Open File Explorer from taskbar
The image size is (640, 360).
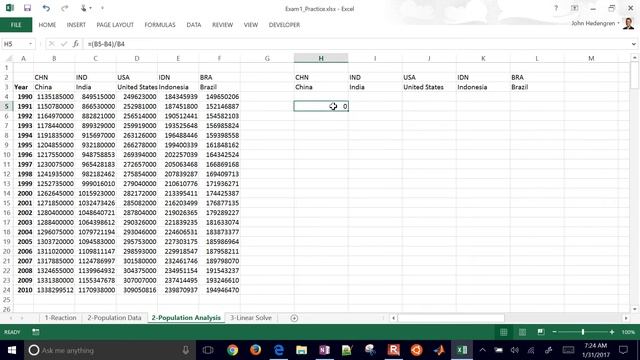(x=302, y=350)
